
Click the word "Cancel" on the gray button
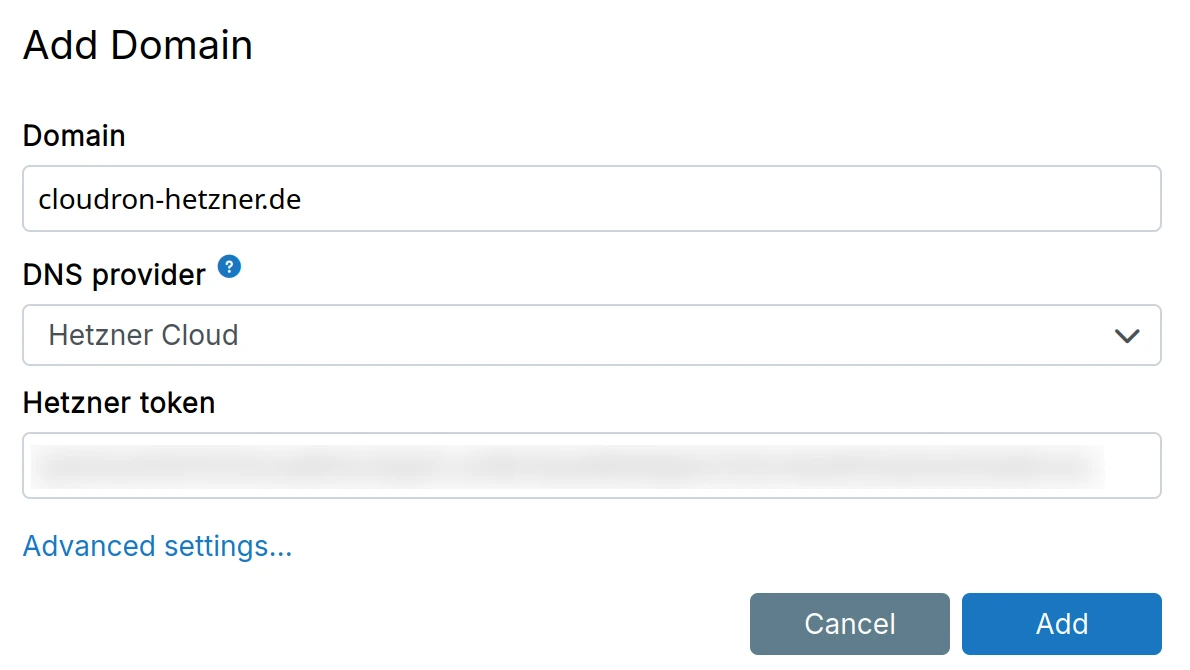click(849, 624)
